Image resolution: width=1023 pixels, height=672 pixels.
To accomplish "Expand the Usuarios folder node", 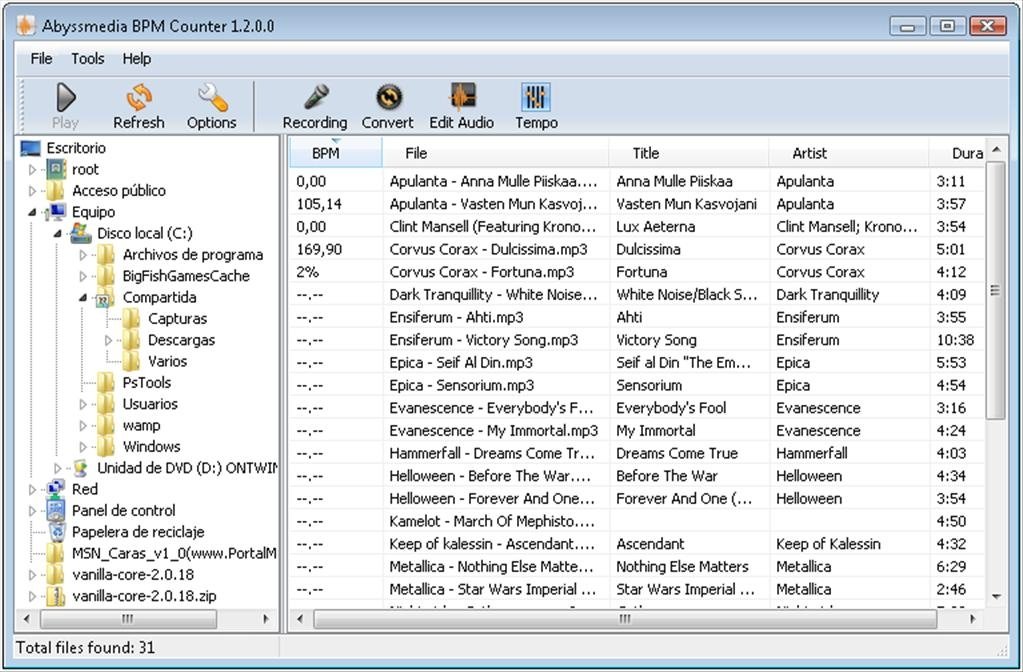I will click(83, 404).
